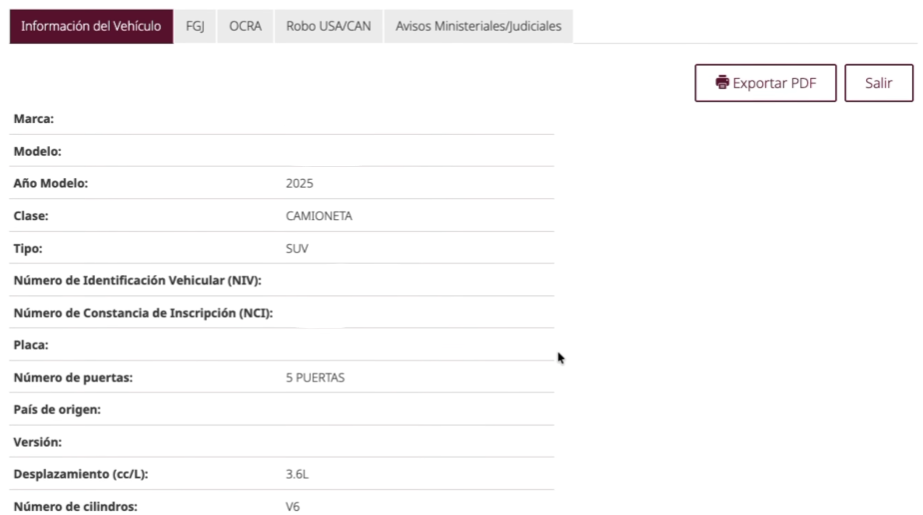Click the Número de Constancia de Inscripción label

coord(143,313)
